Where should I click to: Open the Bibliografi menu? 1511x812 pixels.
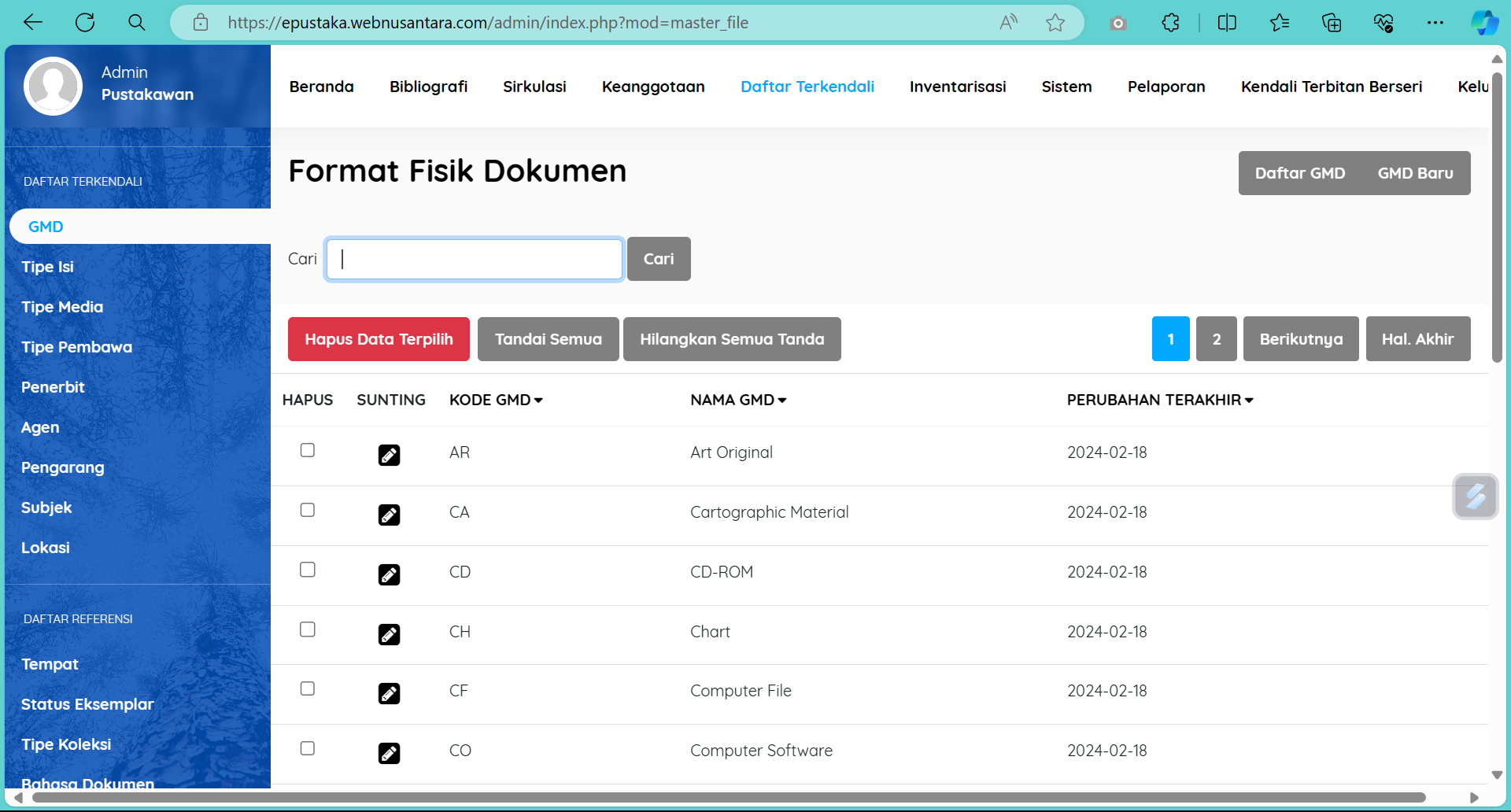(428, 87)
